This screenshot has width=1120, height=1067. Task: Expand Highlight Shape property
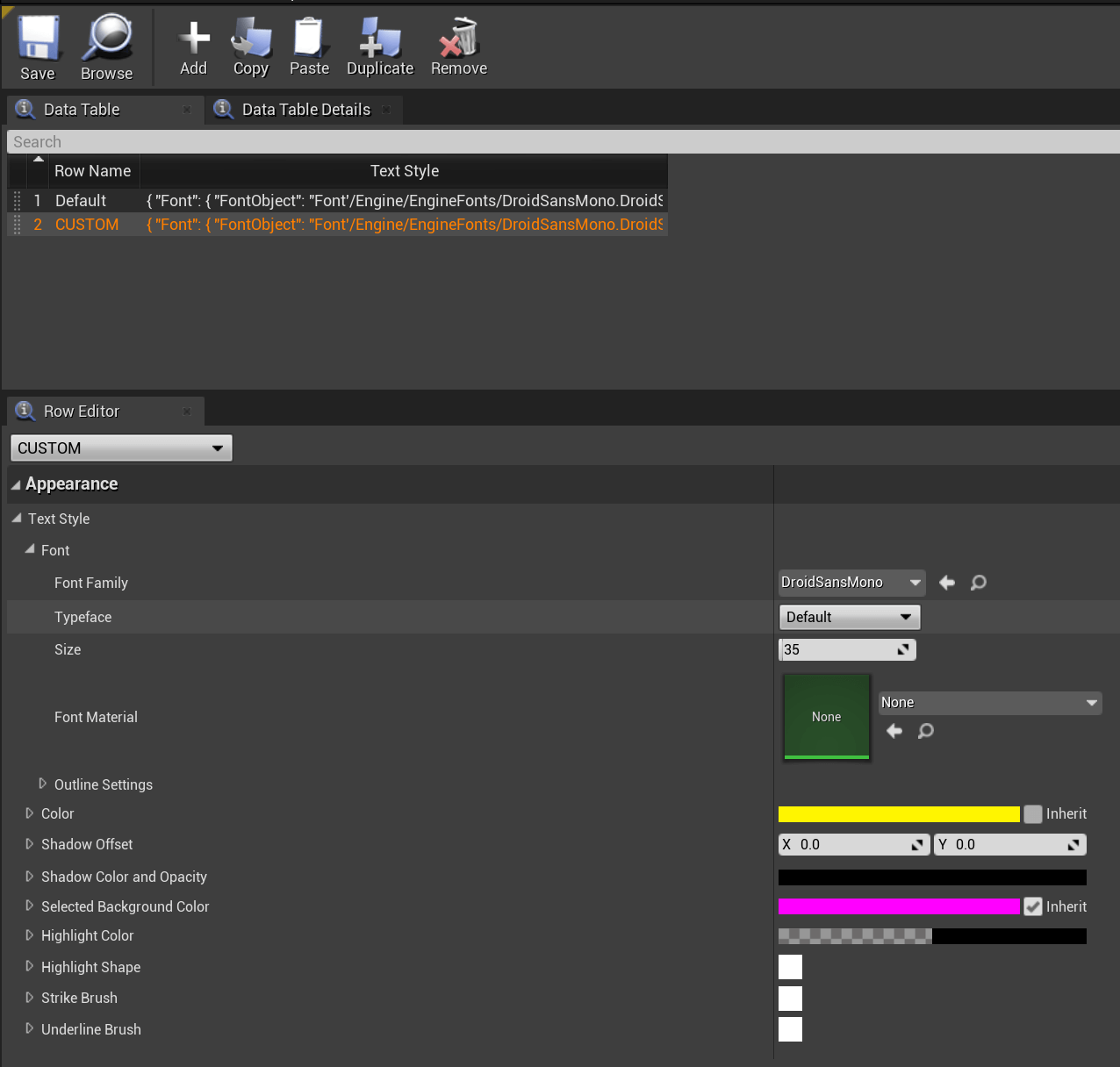coord(29,966)
